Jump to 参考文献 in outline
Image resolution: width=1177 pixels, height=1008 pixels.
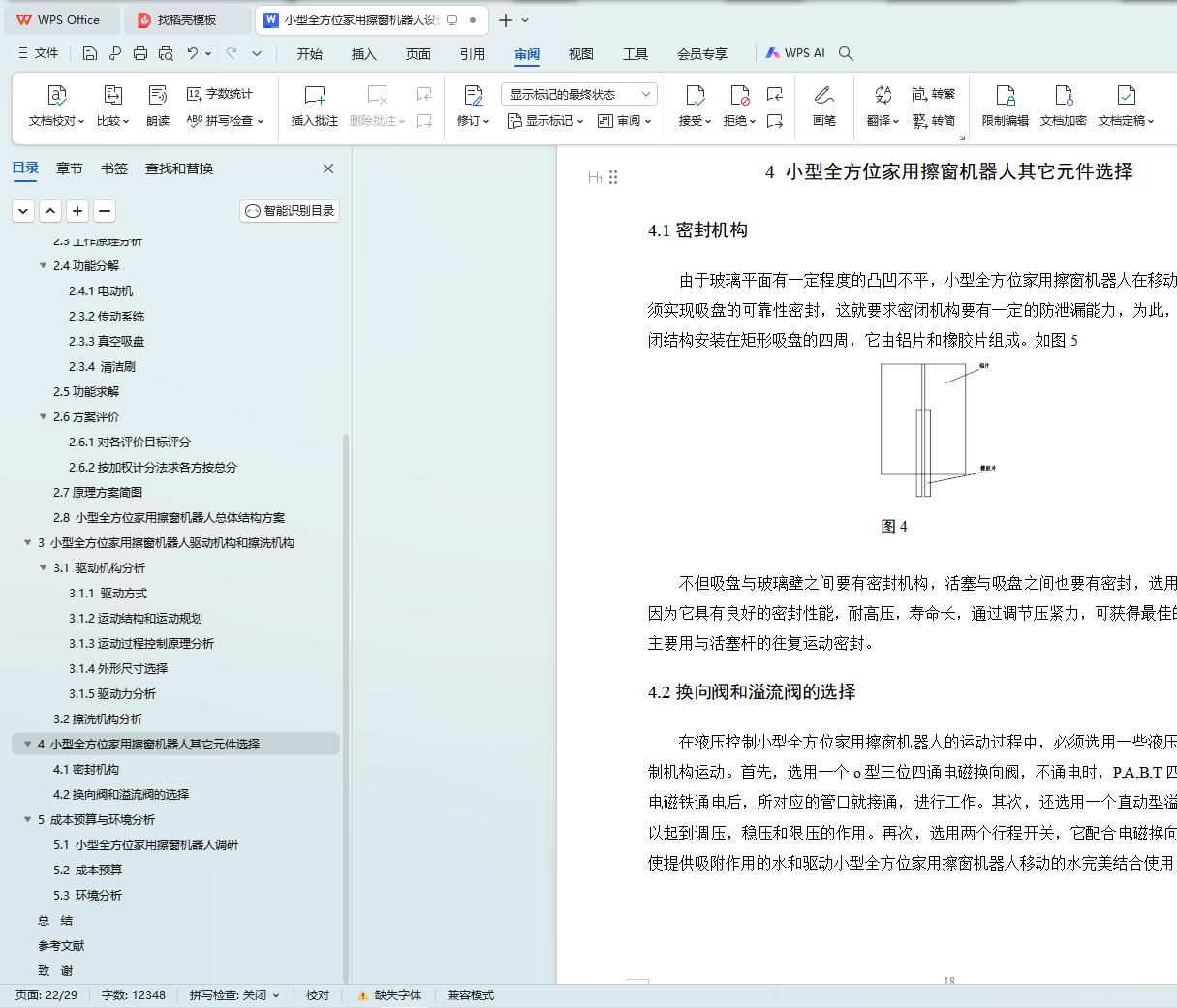point(61,945)
